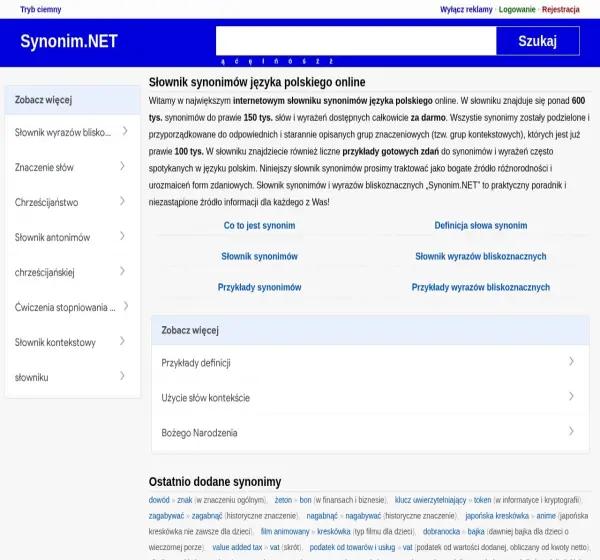Select Chrześcijaństwo sidebar item
Image resolution: width=600 pixels, height=560 pixels.
[x=73, y=202]
